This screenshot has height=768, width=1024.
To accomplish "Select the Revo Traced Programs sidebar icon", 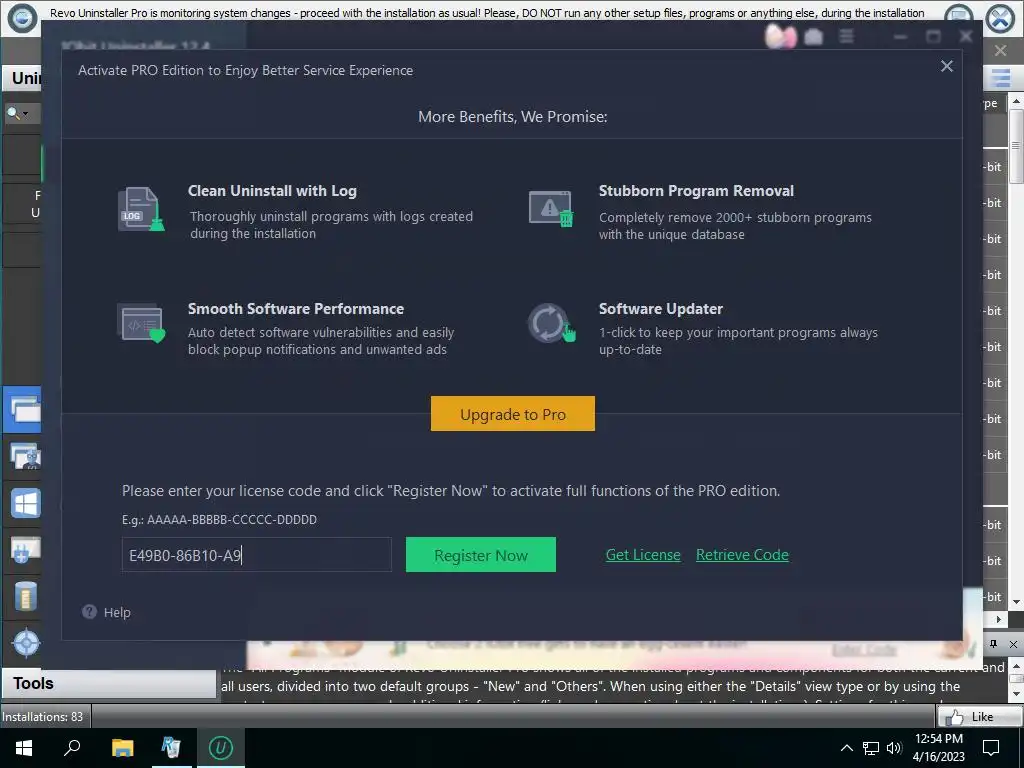I will coord(25,456).
